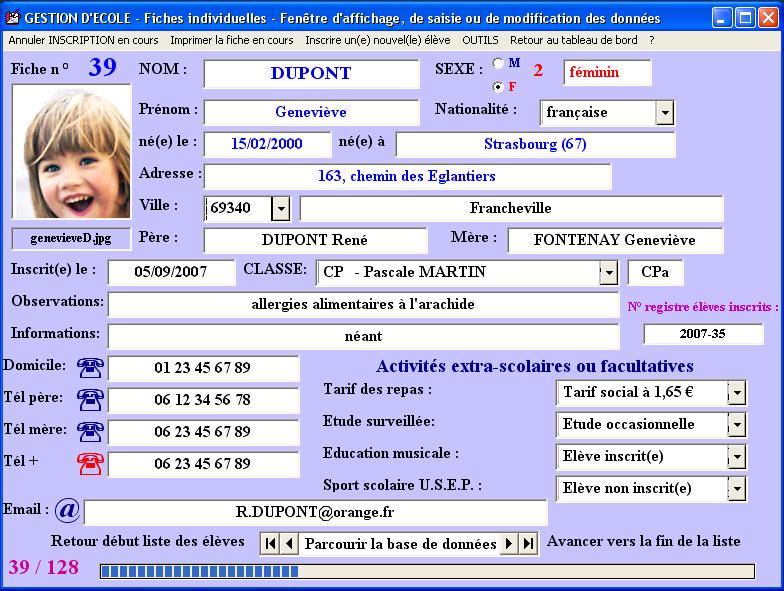The height and width of the screenshot is (591, 784).
Task: Expand the Etude surveillée dropdown
Action: (737, 424)
